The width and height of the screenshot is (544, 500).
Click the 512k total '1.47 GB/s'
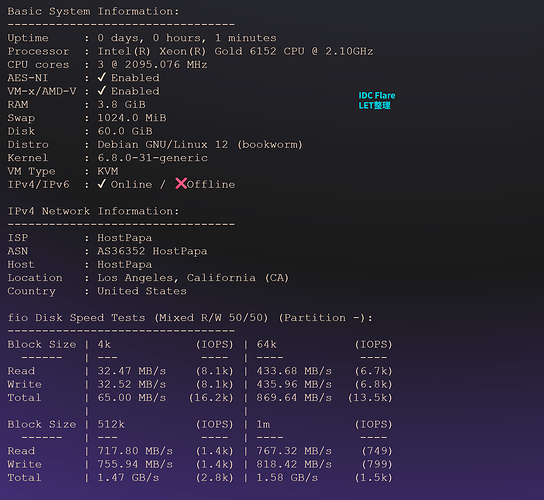128,478
